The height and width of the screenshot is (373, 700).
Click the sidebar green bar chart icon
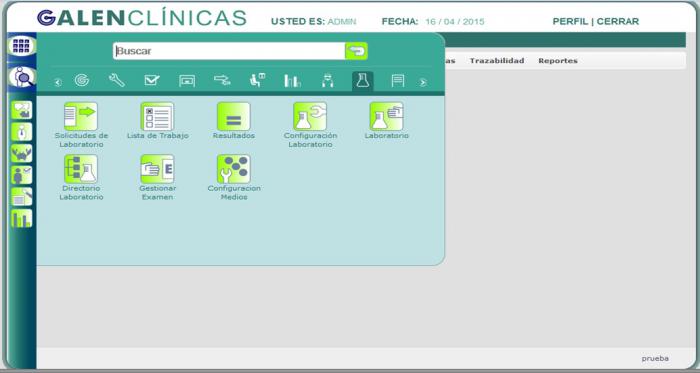[x=21, y=218]
